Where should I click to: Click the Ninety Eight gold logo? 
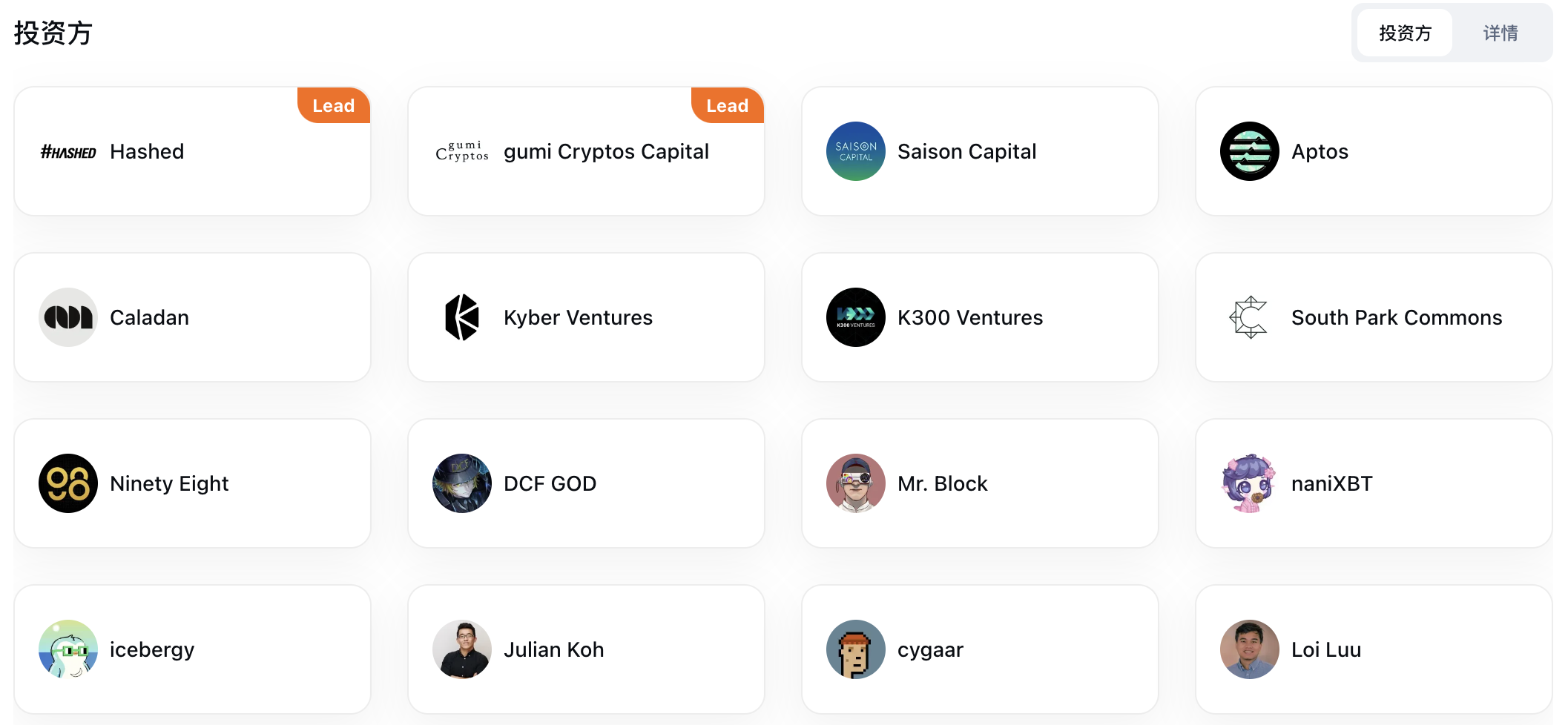click(68, 483)
